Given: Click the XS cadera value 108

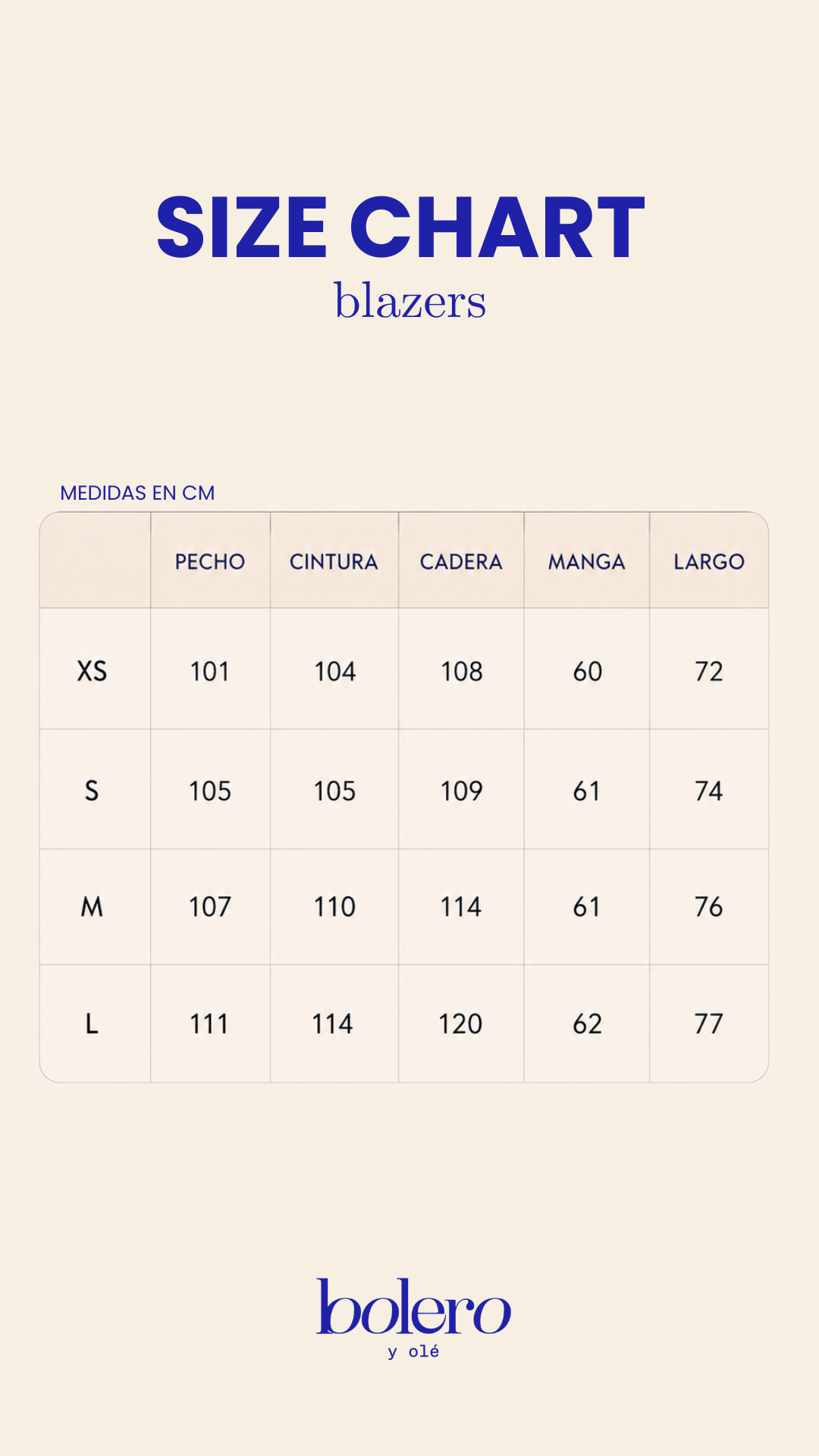Looking at the screenshot, I should 462,671.
